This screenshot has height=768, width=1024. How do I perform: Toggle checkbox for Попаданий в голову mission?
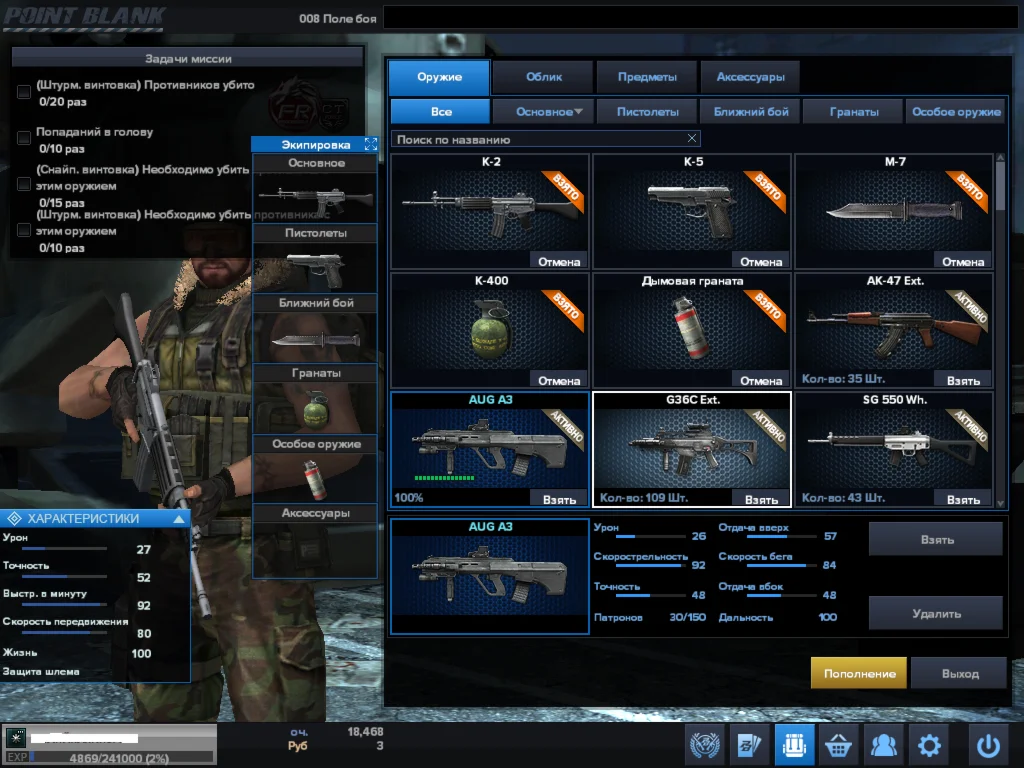coord(24,138)
